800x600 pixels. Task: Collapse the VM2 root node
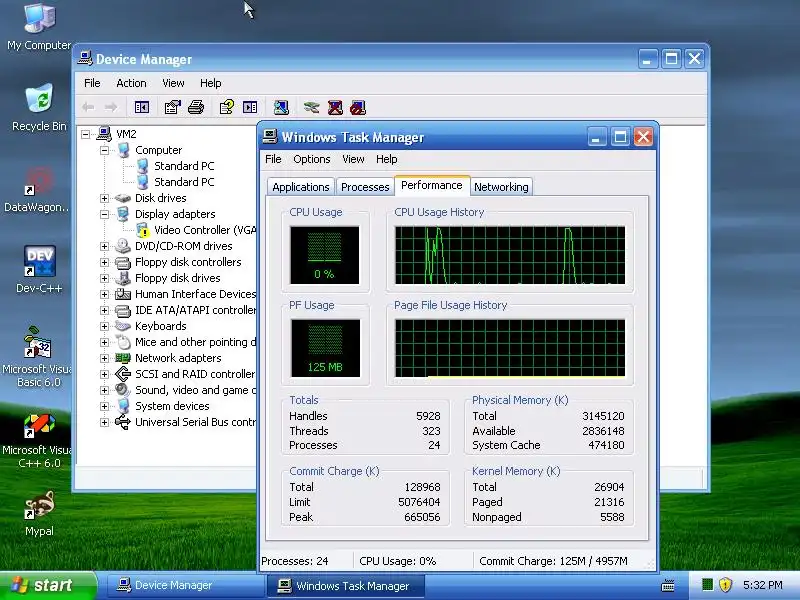85,134
